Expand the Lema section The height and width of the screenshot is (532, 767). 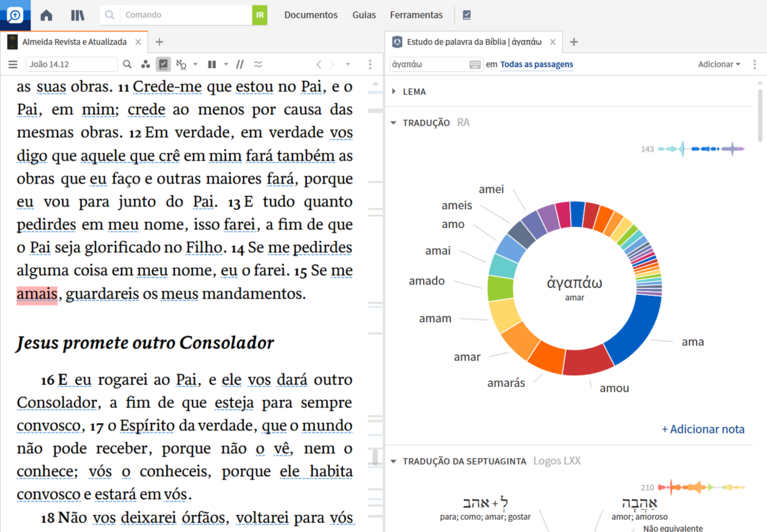pyautogui.click(x=394, y=91)
